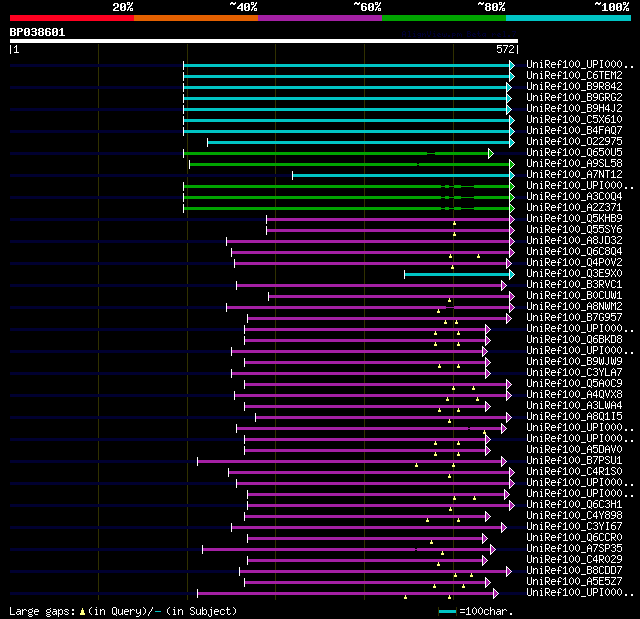Image resolution: width=640 pixels, height=619 pixels.
Task: Click the cyan ~100% identity legend segment
Action: point(568,18)
